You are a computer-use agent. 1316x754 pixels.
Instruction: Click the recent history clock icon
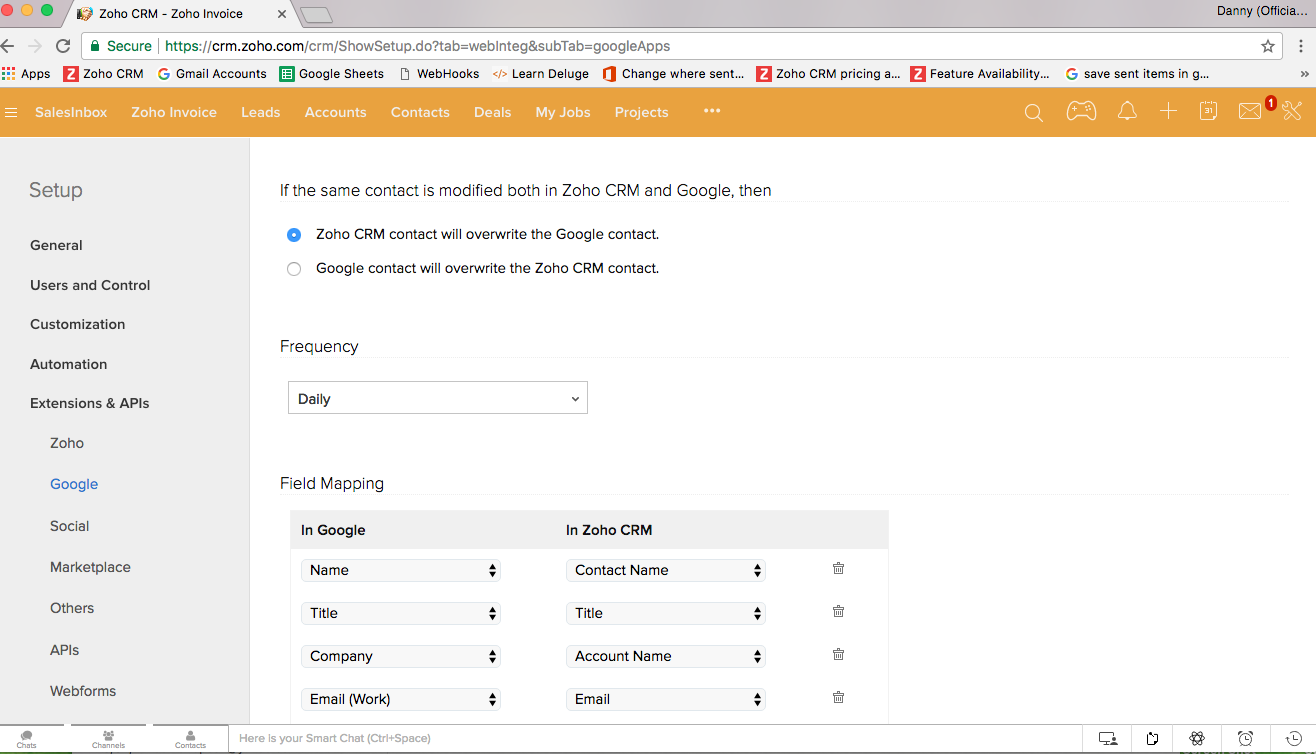tap(1294, 739)
